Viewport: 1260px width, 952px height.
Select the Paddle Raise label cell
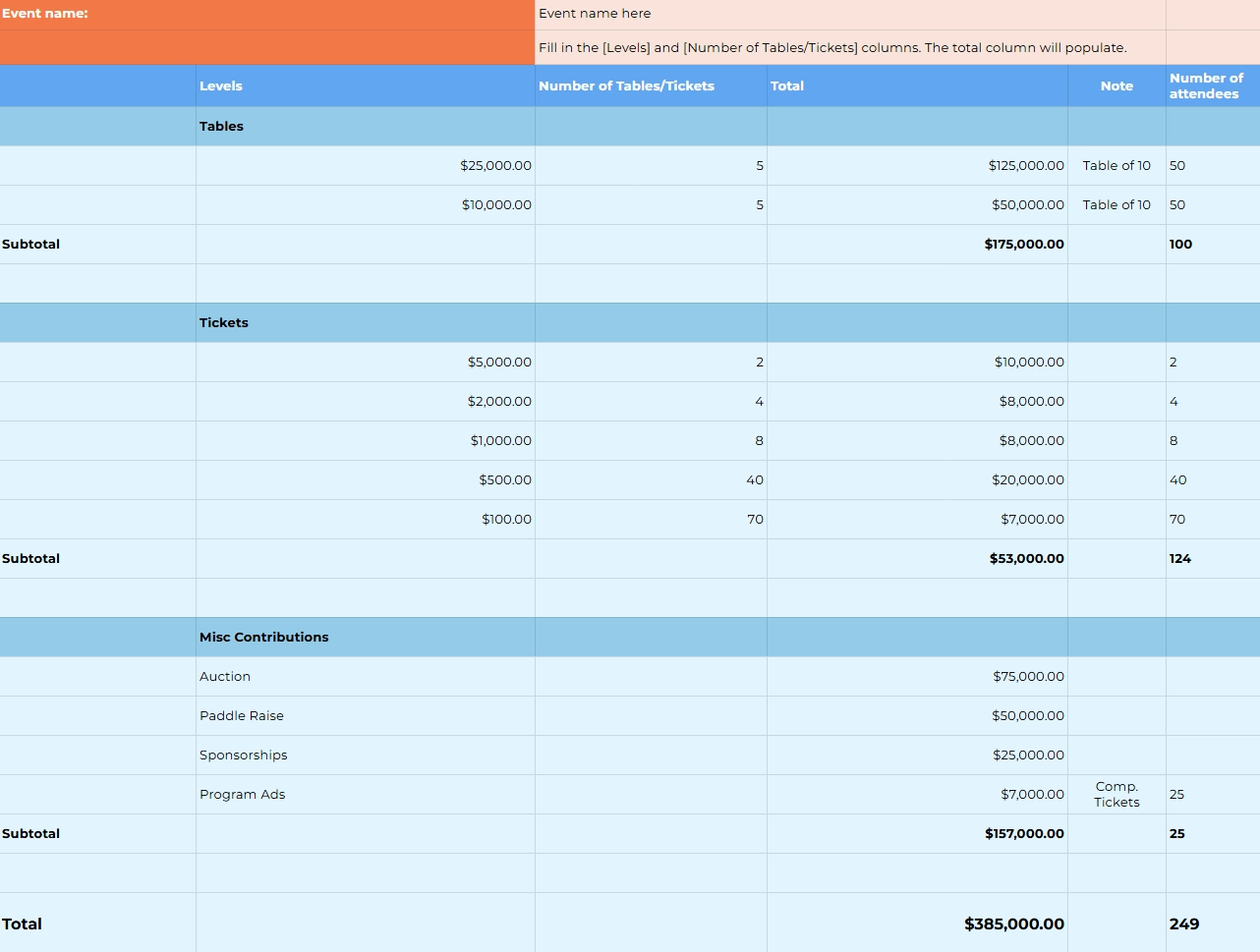(241, 715)
